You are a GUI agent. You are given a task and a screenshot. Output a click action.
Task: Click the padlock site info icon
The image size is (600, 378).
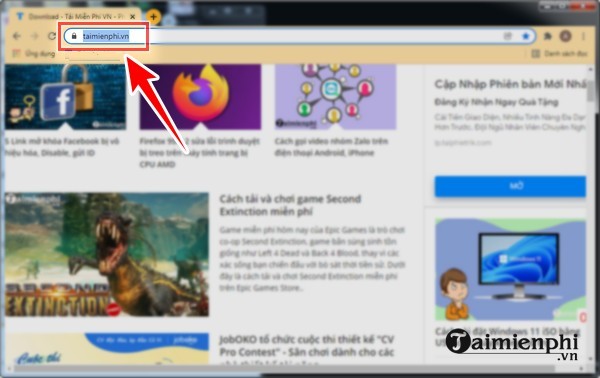pyautogui.click(x=74, y=36)
